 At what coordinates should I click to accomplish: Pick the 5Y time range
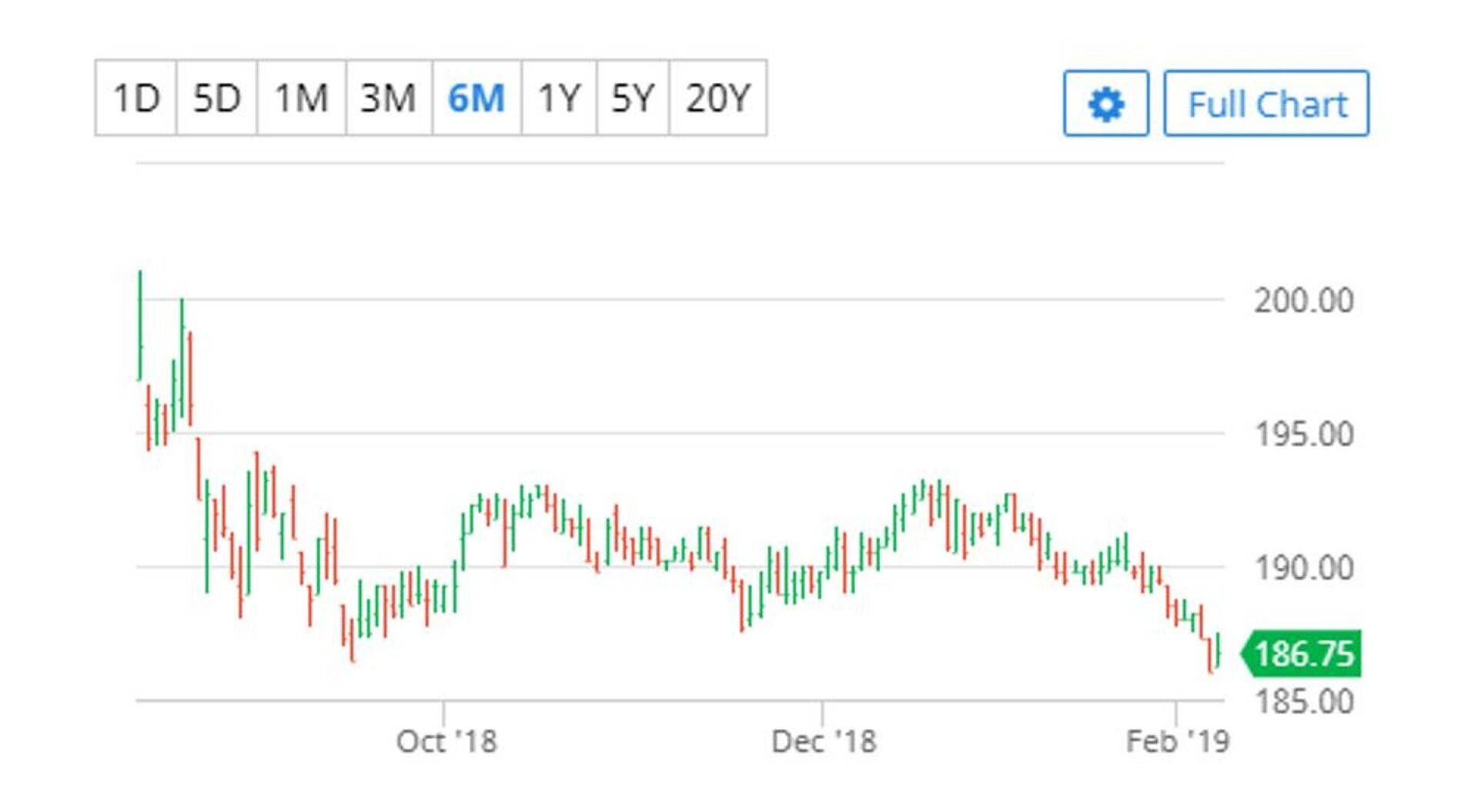pos(633,99)
